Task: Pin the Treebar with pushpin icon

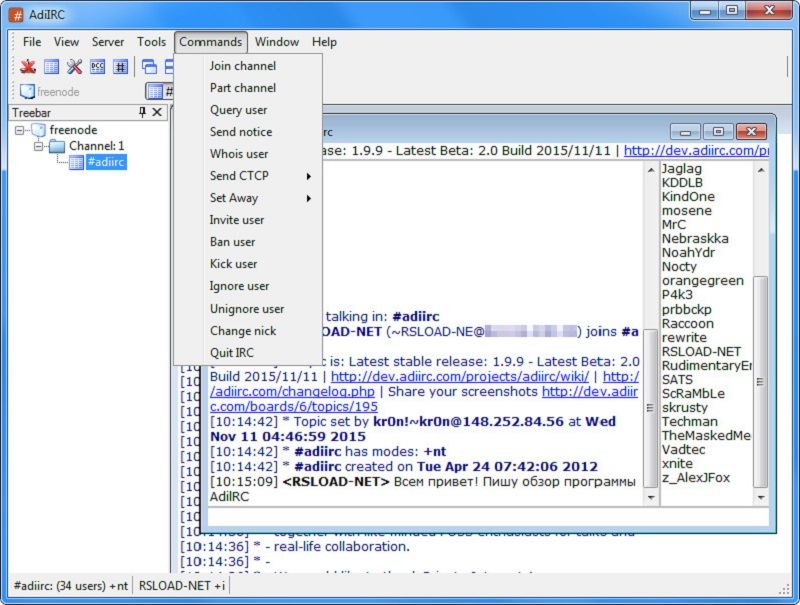Action: coord(142,112)
